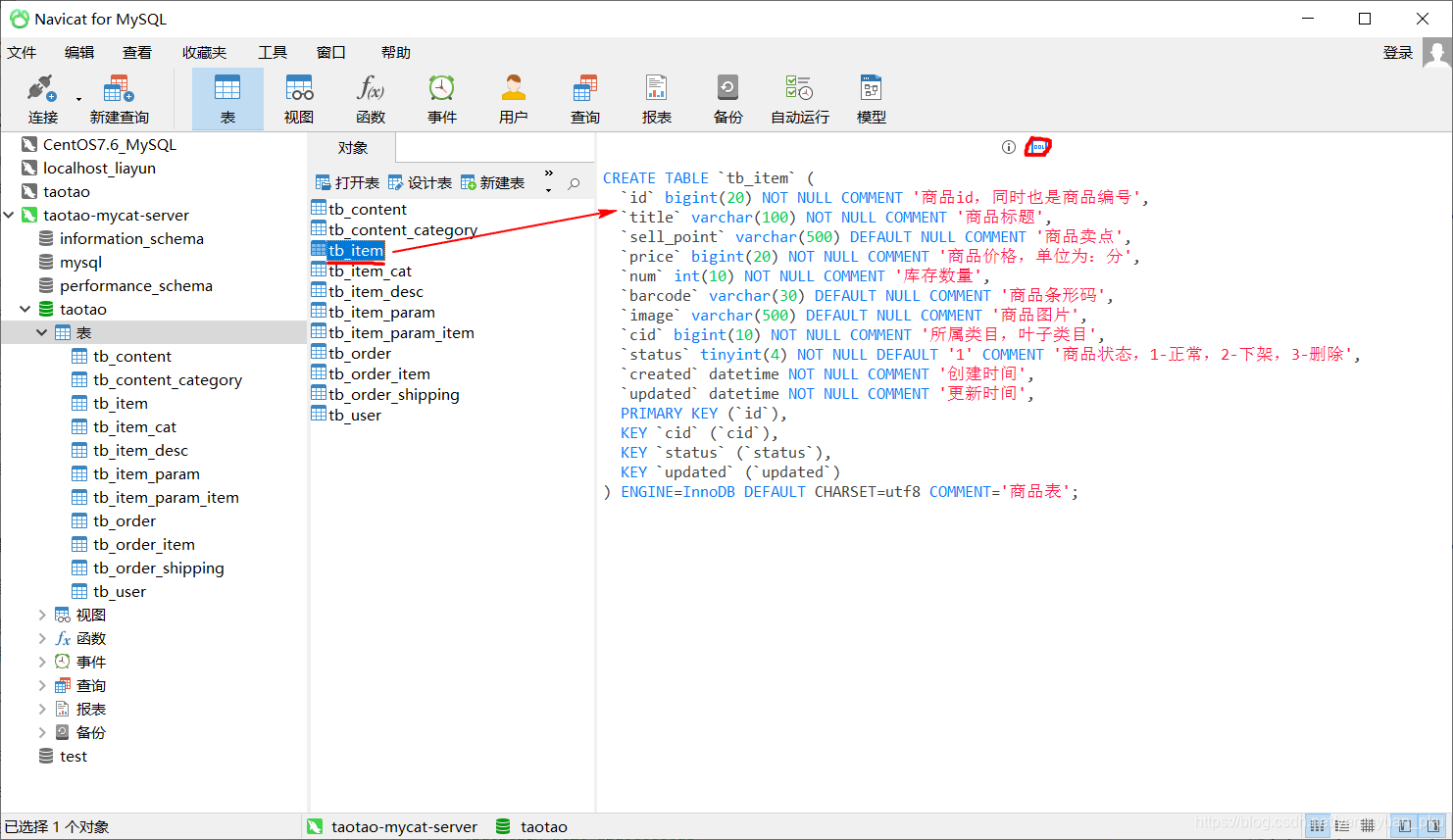
Task: Open the 事件 (Event) toolbar icon
Action: [442, 99]
